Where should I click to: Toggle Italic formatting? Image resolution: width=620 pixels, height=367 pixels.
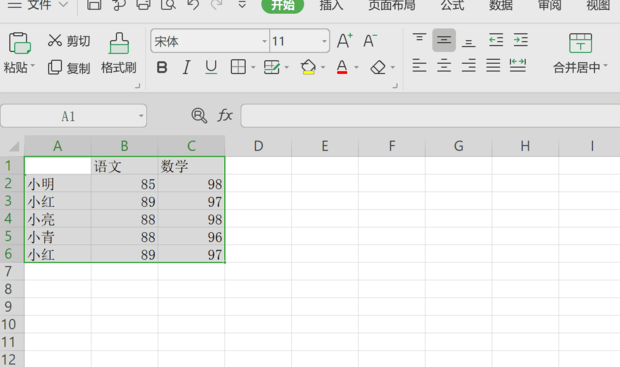(186, 68)
